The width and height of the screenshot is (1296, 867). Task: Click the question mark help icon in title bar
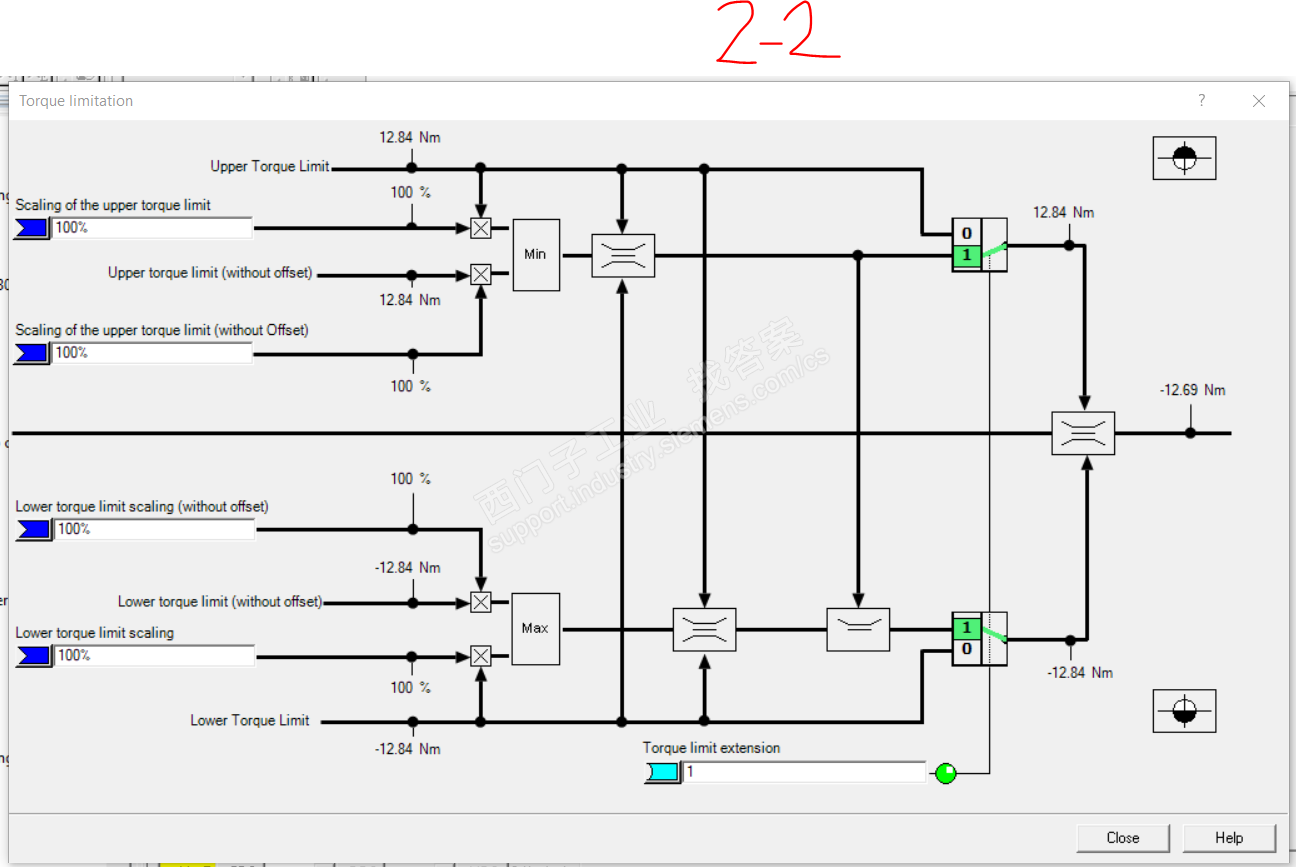point(1202,100)
